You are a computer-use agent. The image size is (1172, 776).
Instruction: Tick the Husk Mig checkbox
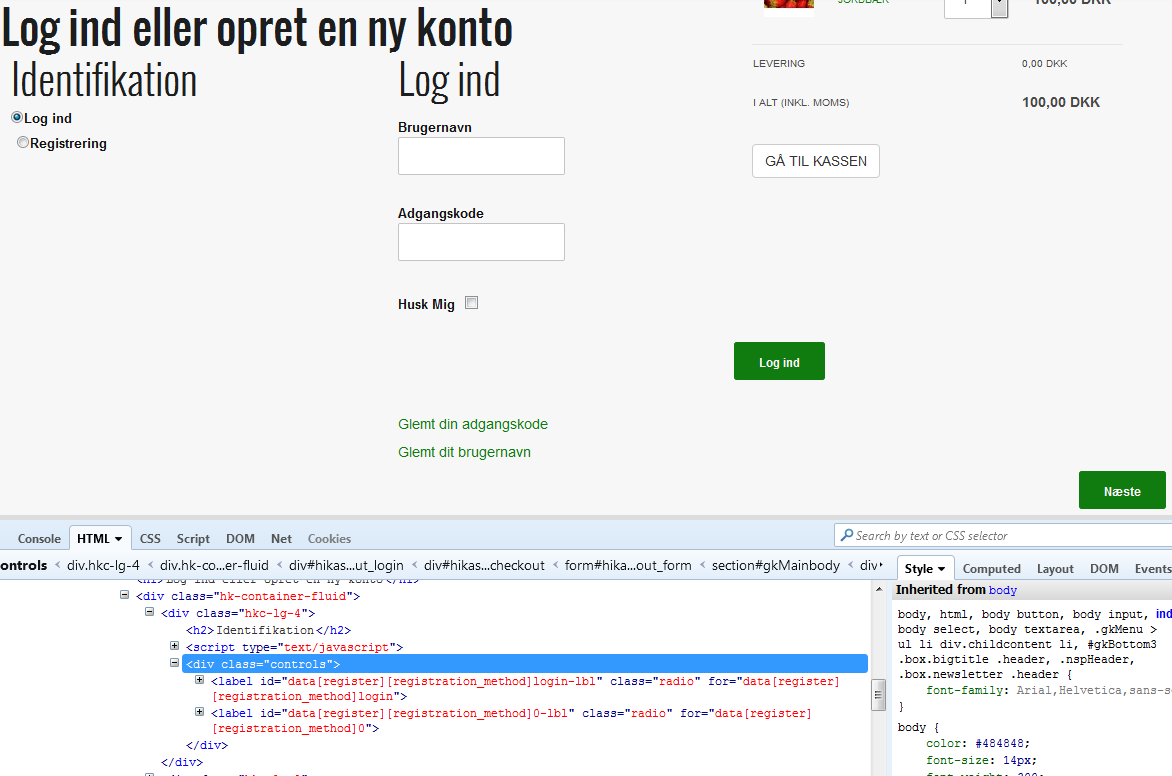tap(471, 303)
